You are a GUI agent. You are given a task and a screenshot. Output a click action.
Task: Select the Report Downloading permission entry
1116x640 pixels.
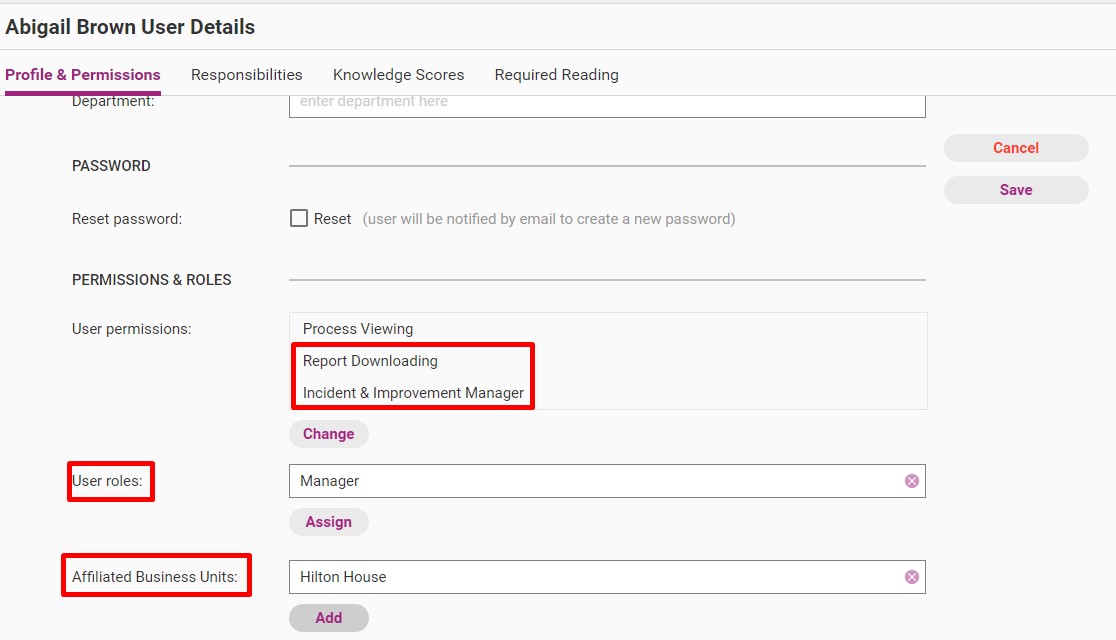pyautogui.click(x=370, y=361)
